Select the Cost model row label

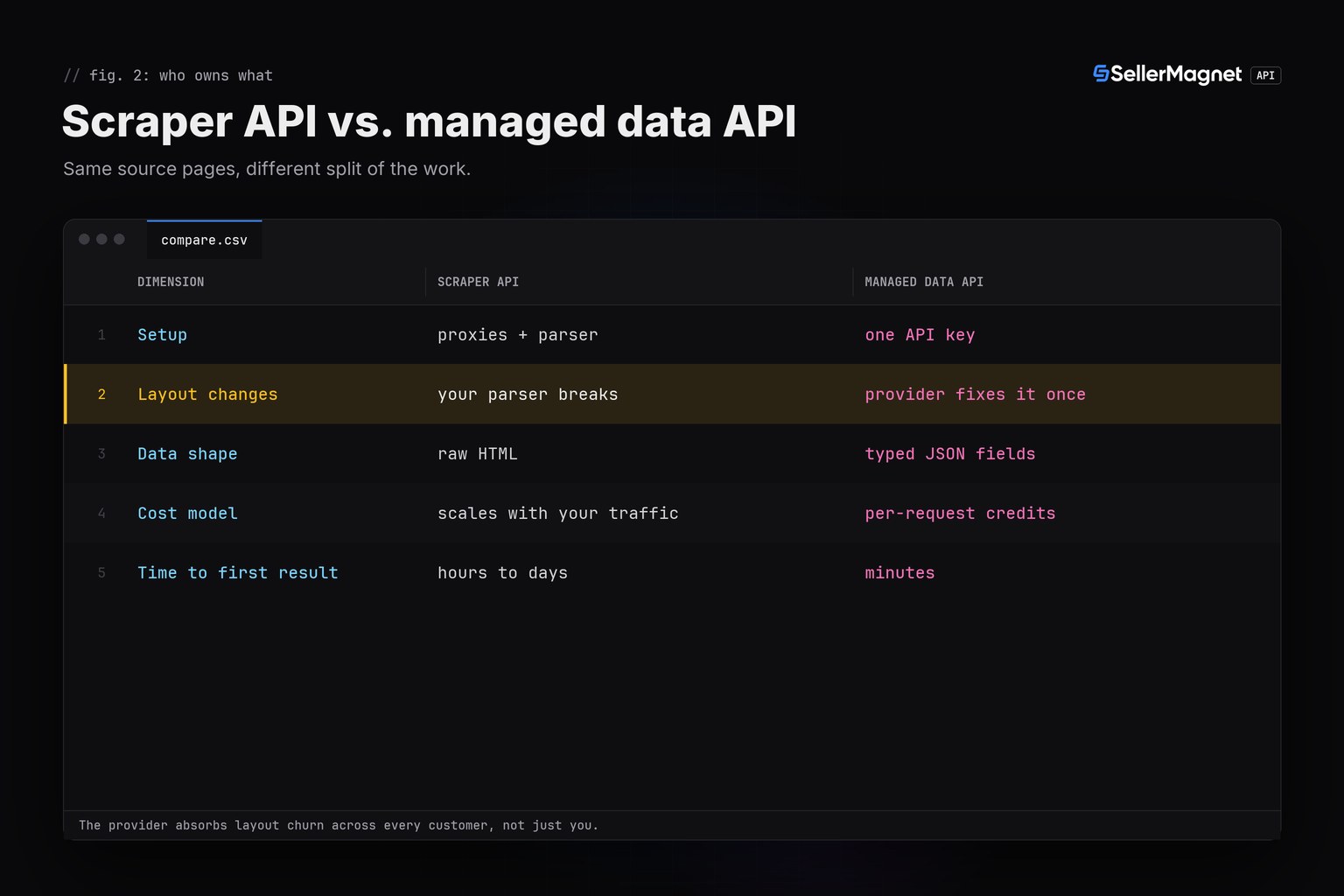187,513
